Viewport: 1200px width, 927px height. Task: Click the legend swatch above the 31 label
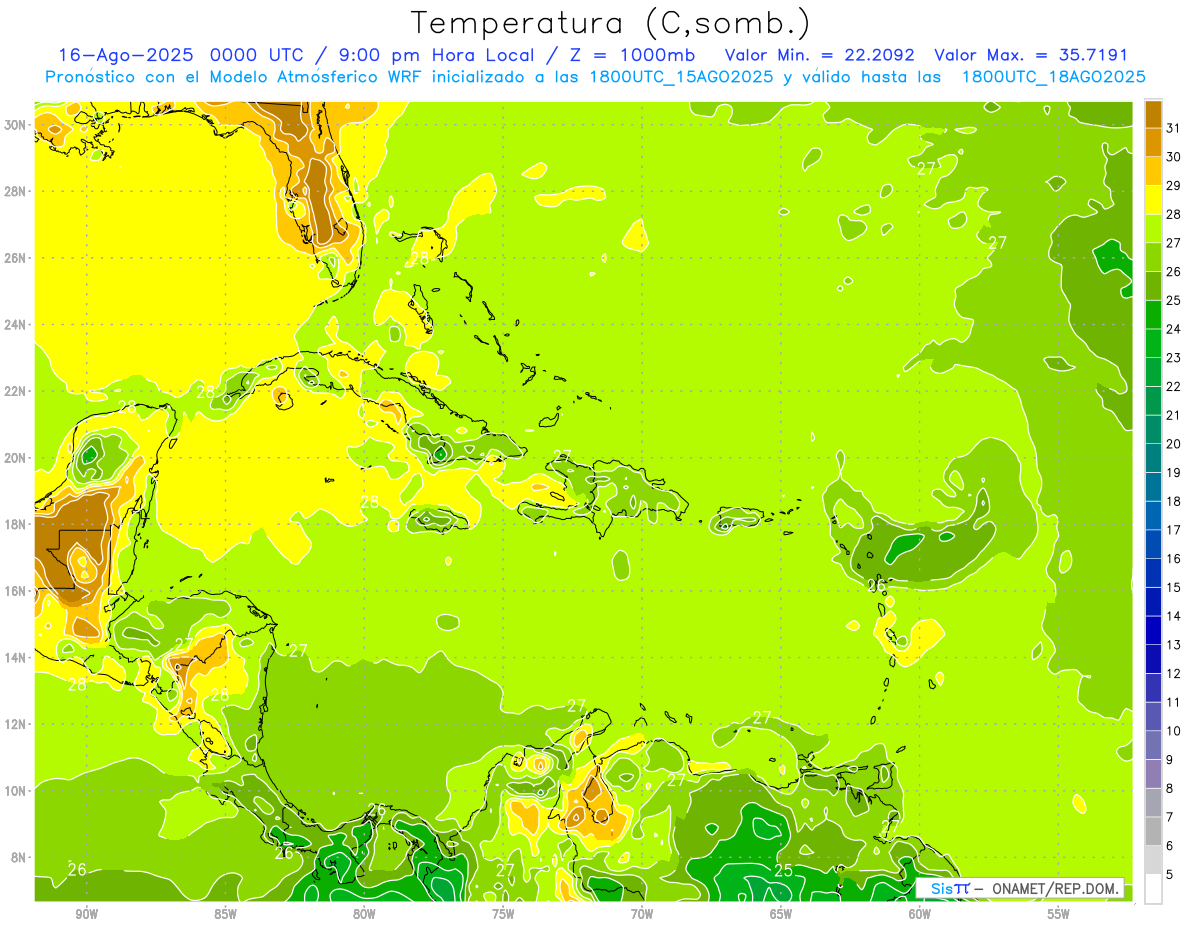coord(1153,114)
